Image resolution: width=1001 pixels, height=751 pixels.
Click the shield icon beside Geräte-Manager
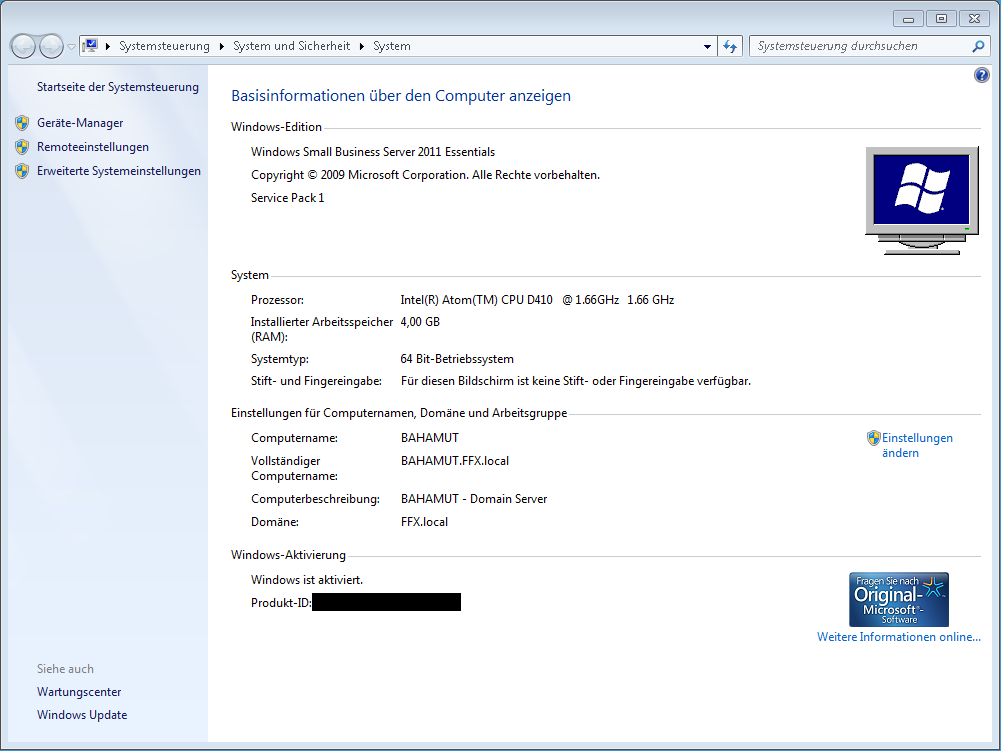22,122
